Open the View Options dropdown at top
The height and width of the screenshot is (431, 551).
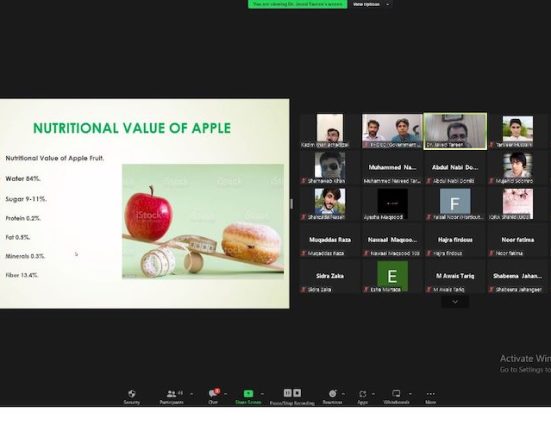pos(367,4)
